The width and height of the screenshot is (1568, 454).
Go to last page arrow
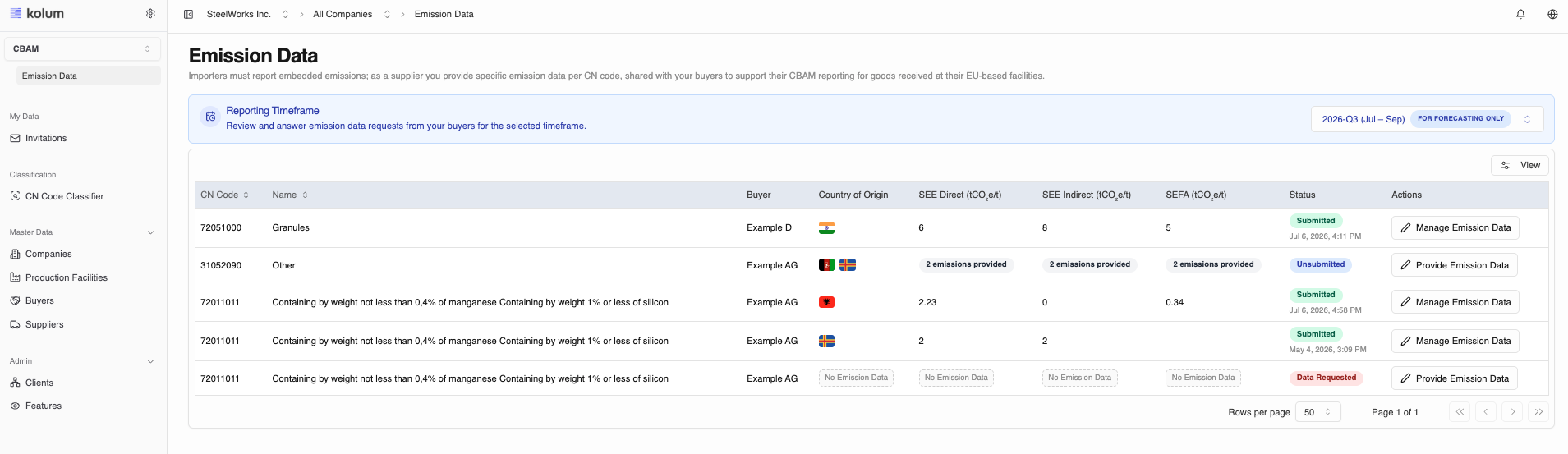pyautogui.click(x=1538, y=412)
